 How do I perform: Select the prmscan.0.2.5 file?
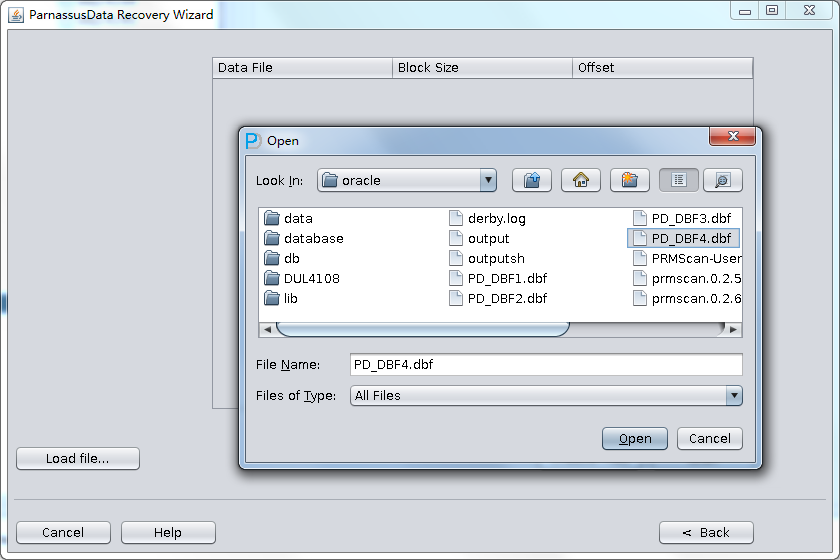(687, 278)
